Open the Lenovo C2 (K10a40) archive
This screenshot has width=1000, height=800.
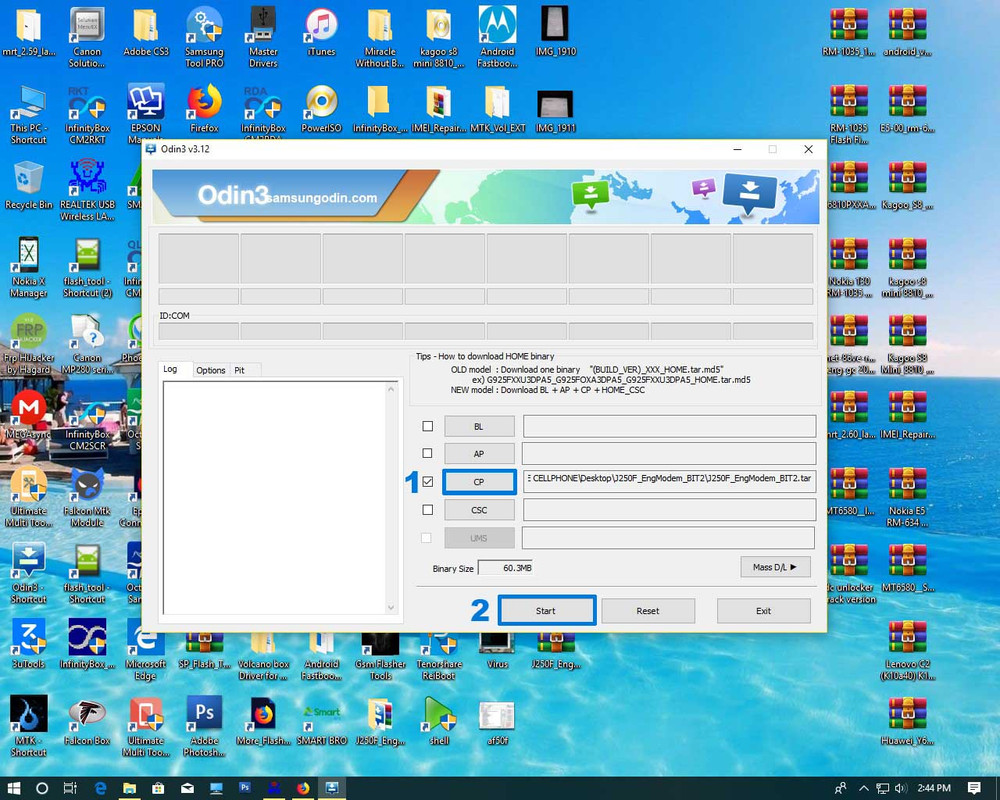pos(907,650)
